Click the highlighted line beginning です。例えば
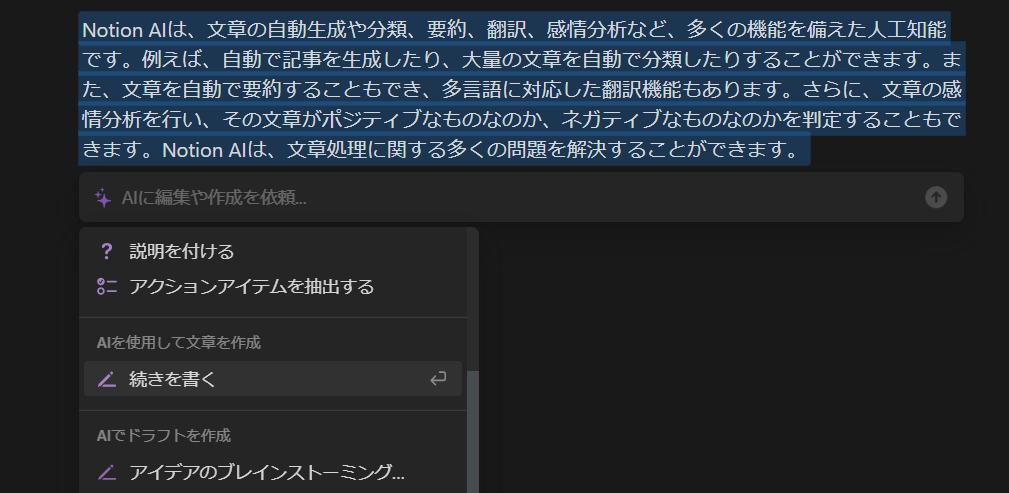Screen dimensions: 1009x493 [521, 60]
